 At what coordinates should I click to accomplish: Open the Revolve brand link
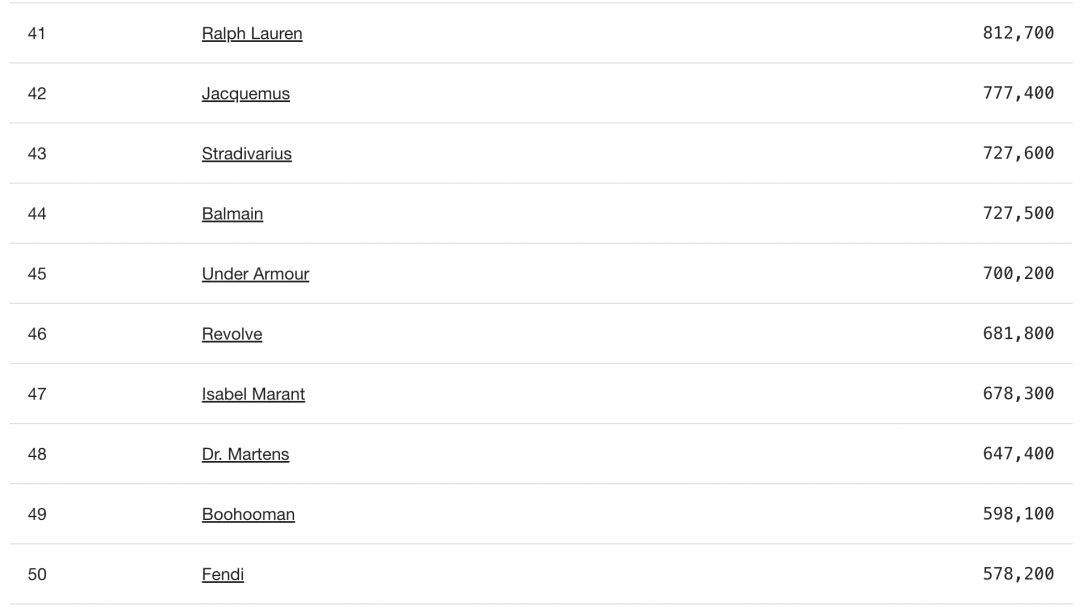[232, 334]
